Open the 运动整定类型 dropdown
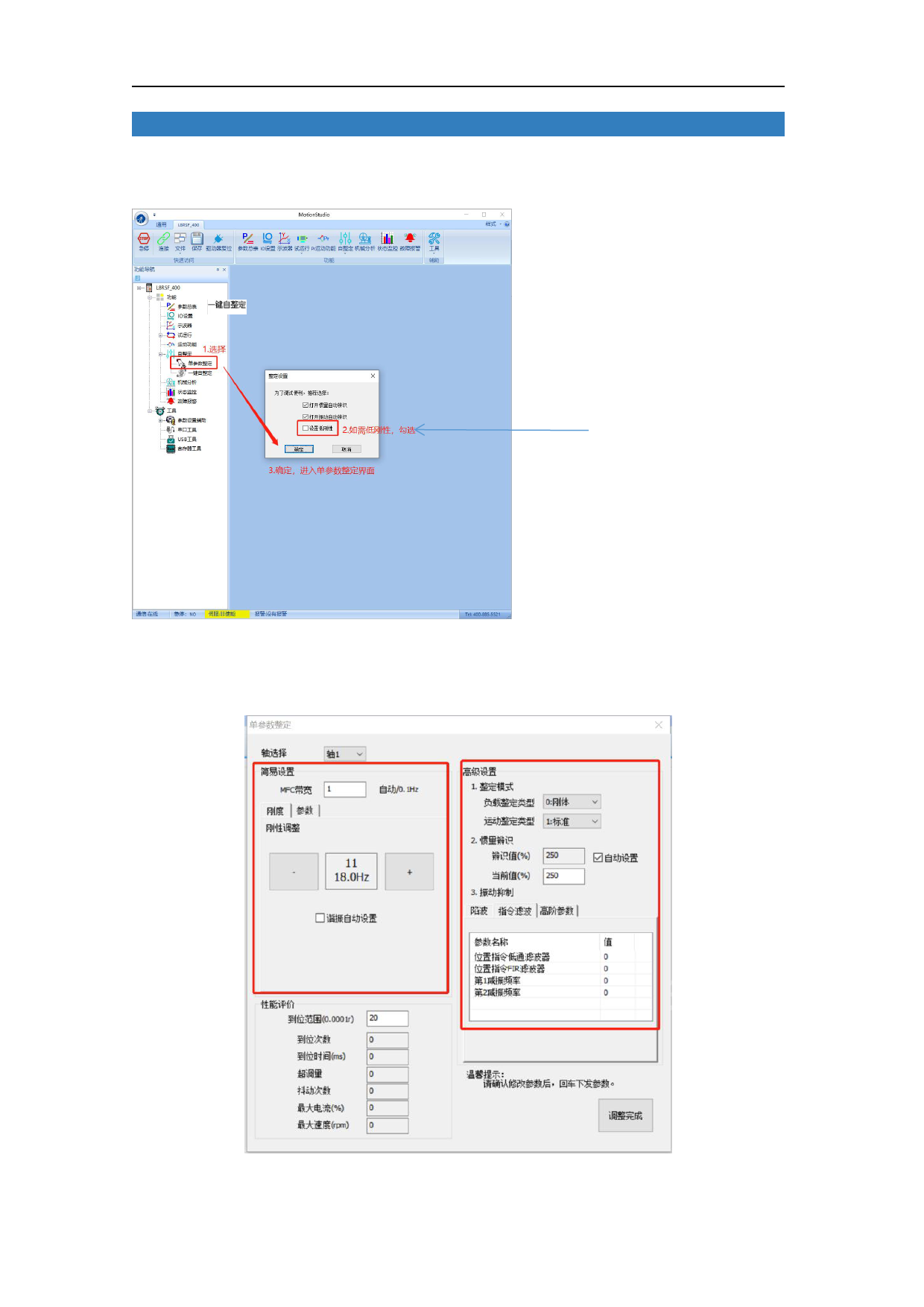The height and width of the screenshot is (1307, 924). [572, 821]
